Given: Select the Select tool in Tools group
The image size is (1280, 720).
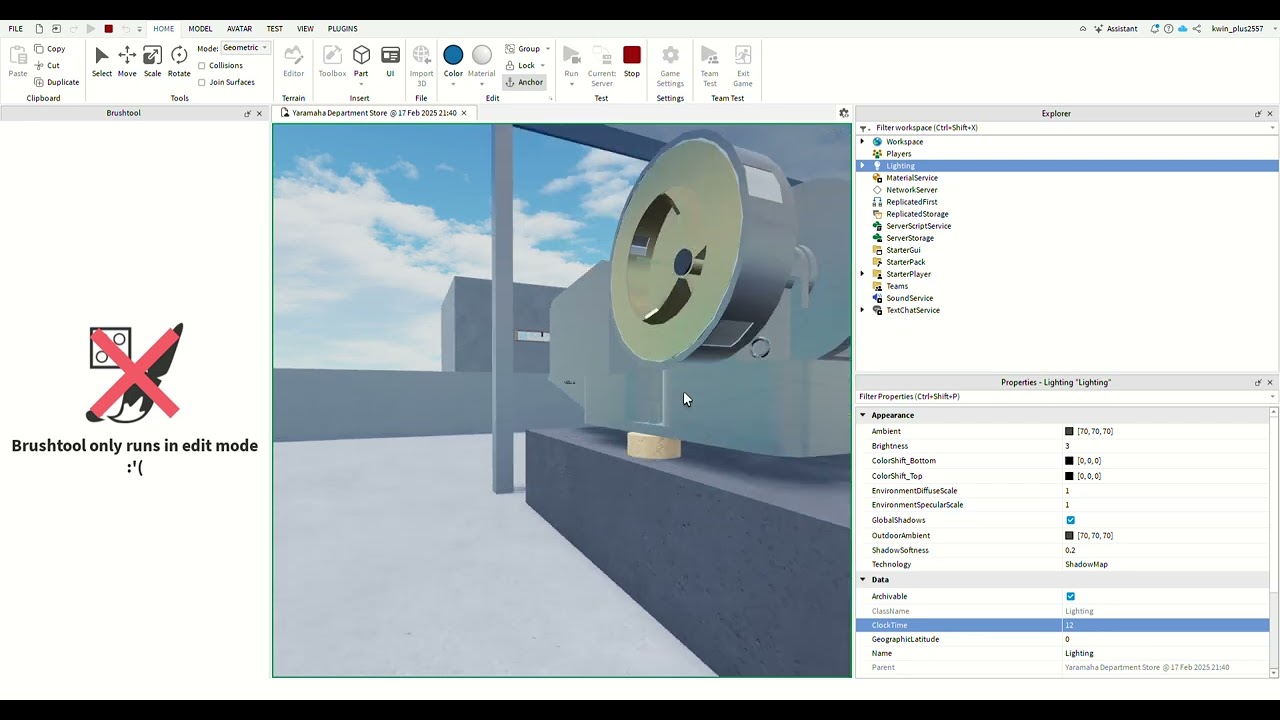Looking at the screenshot, I should tap(102, 62).
